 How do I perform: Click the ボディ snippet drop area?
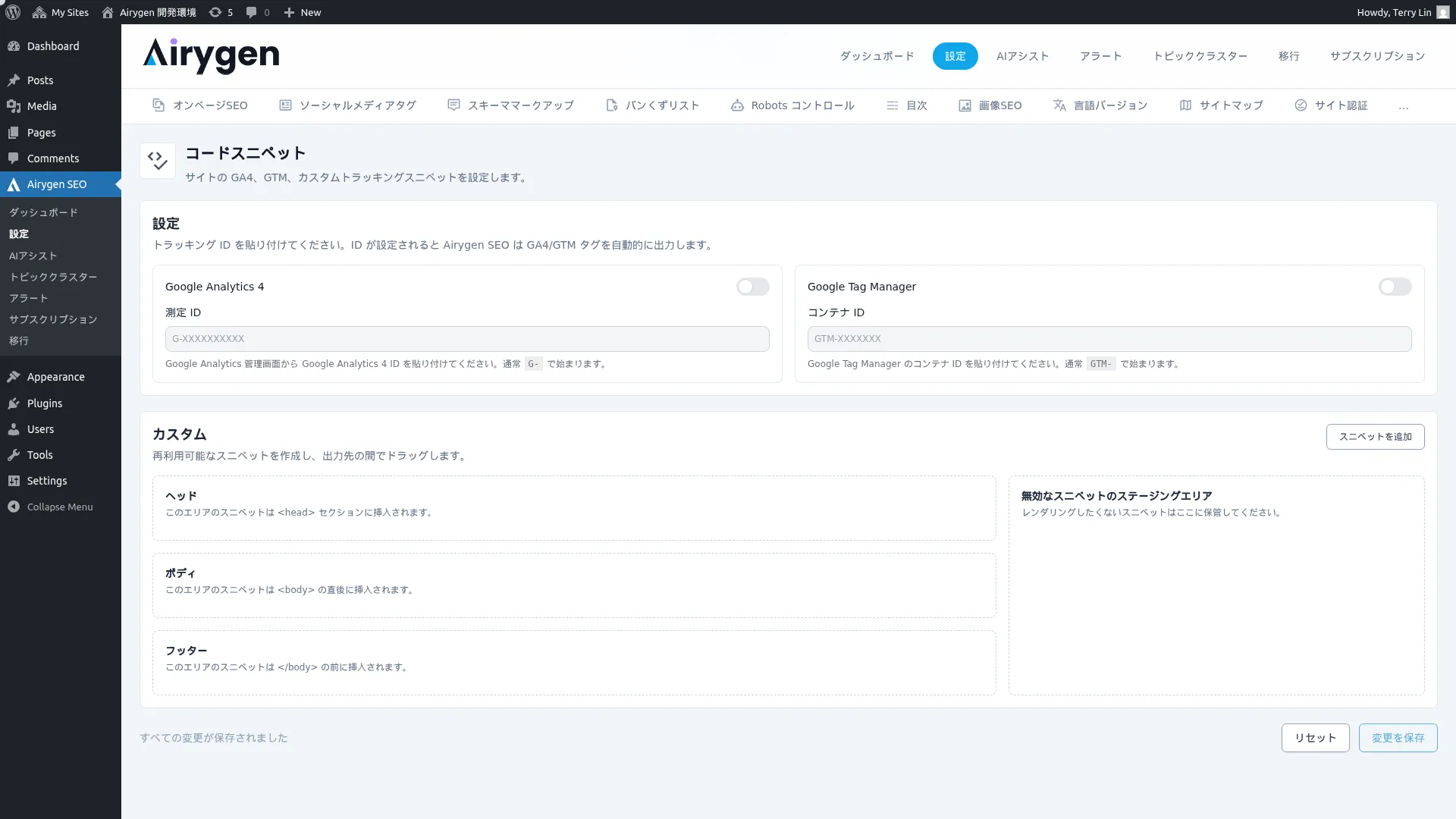coord(574,585)
